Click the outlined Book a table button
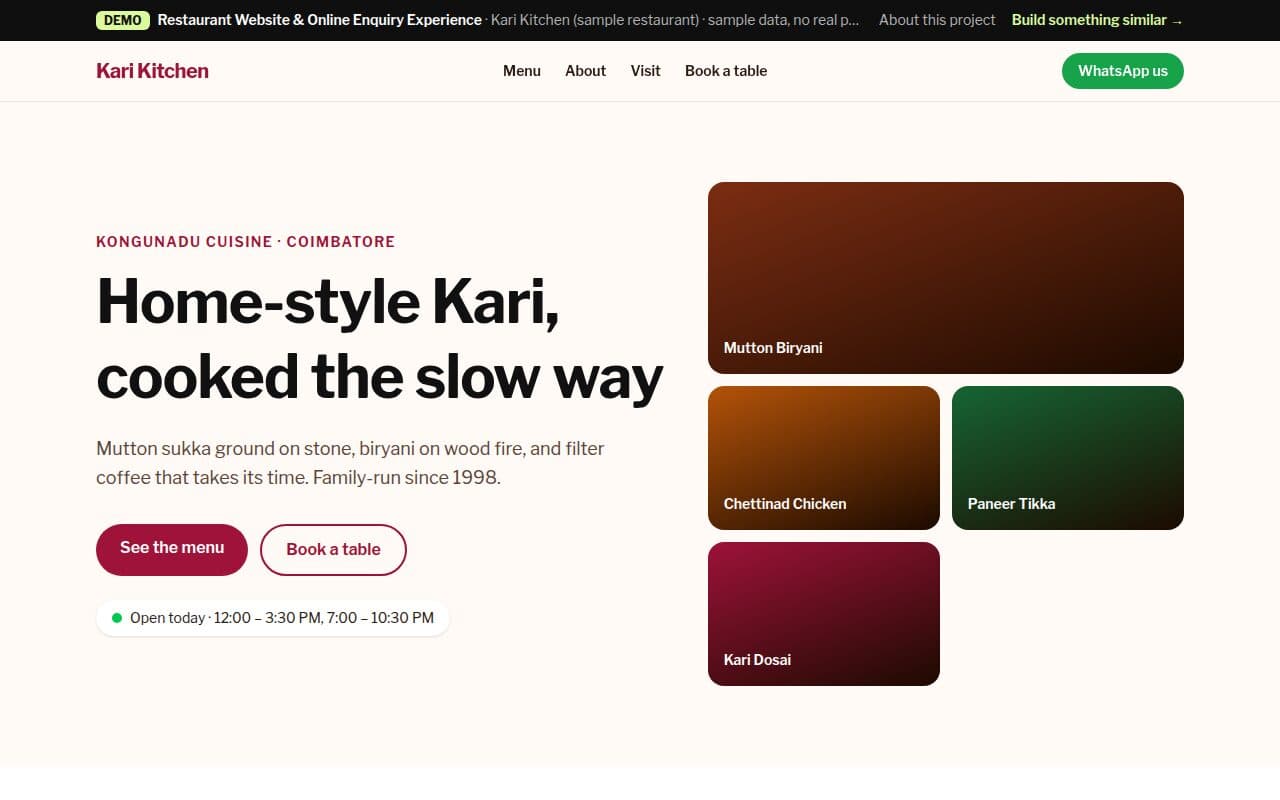Screen dimensions: 1280x800 click(333, 549)
